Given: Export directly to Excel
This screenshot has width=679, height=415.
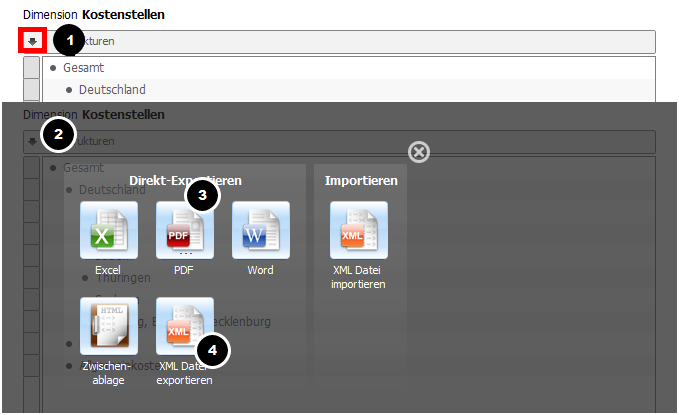Looking at the screenshot, I should tap(109, 230).
